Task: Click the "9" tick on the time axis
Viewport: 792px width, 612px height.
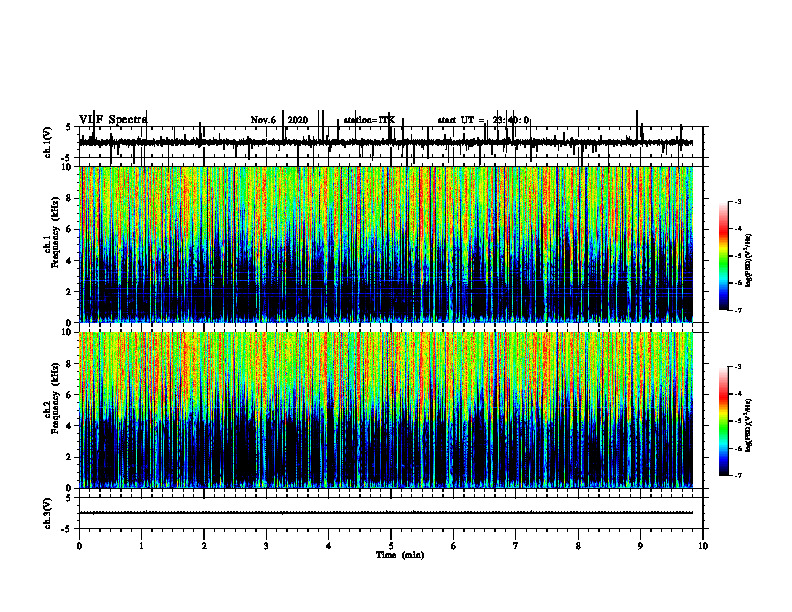Action: [x=640, y=546]
